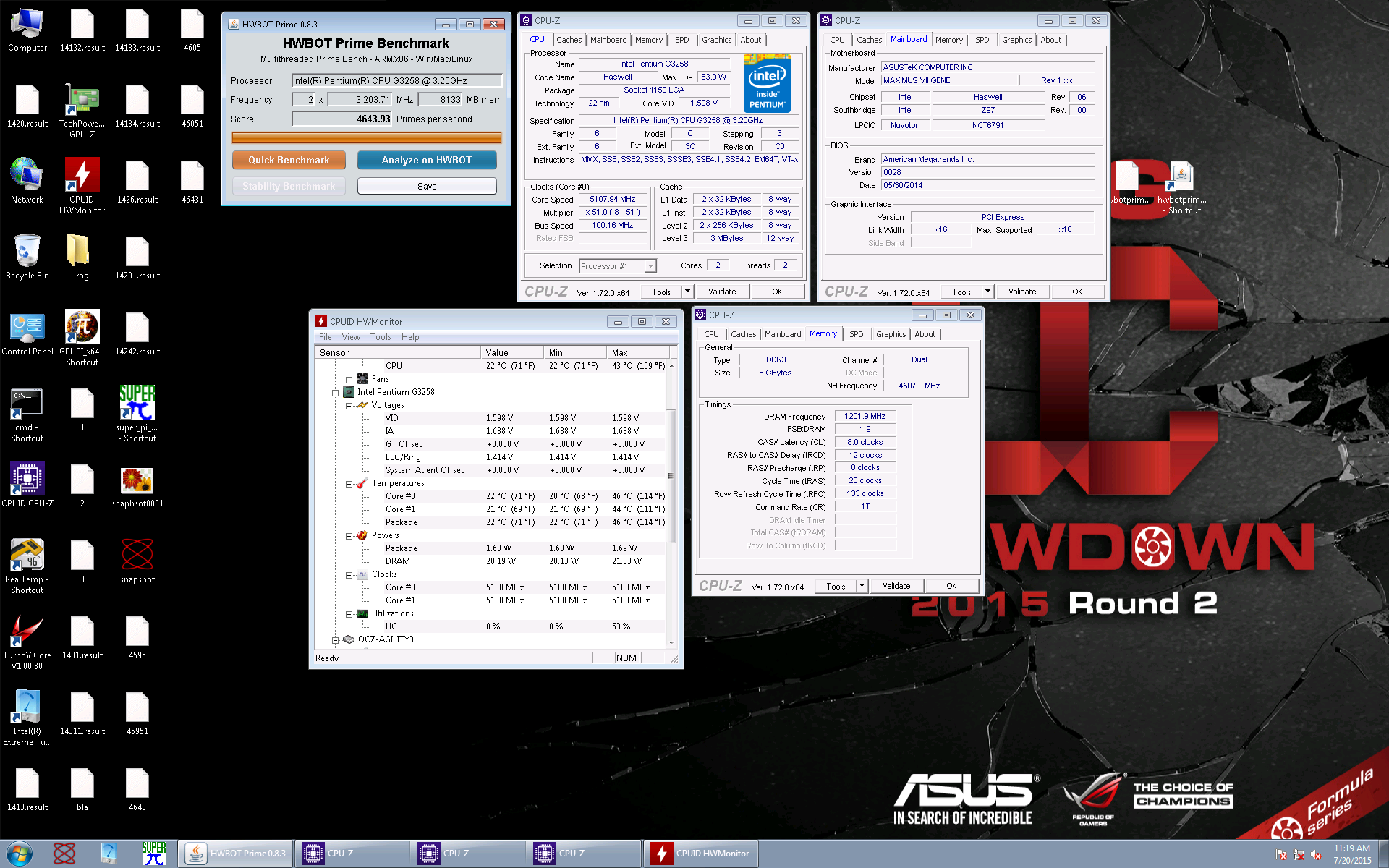The width and height of the screenshot is (1389, 868).
Task: Expand the Fans node in HWMonitor
Action: tap(349, 380)
